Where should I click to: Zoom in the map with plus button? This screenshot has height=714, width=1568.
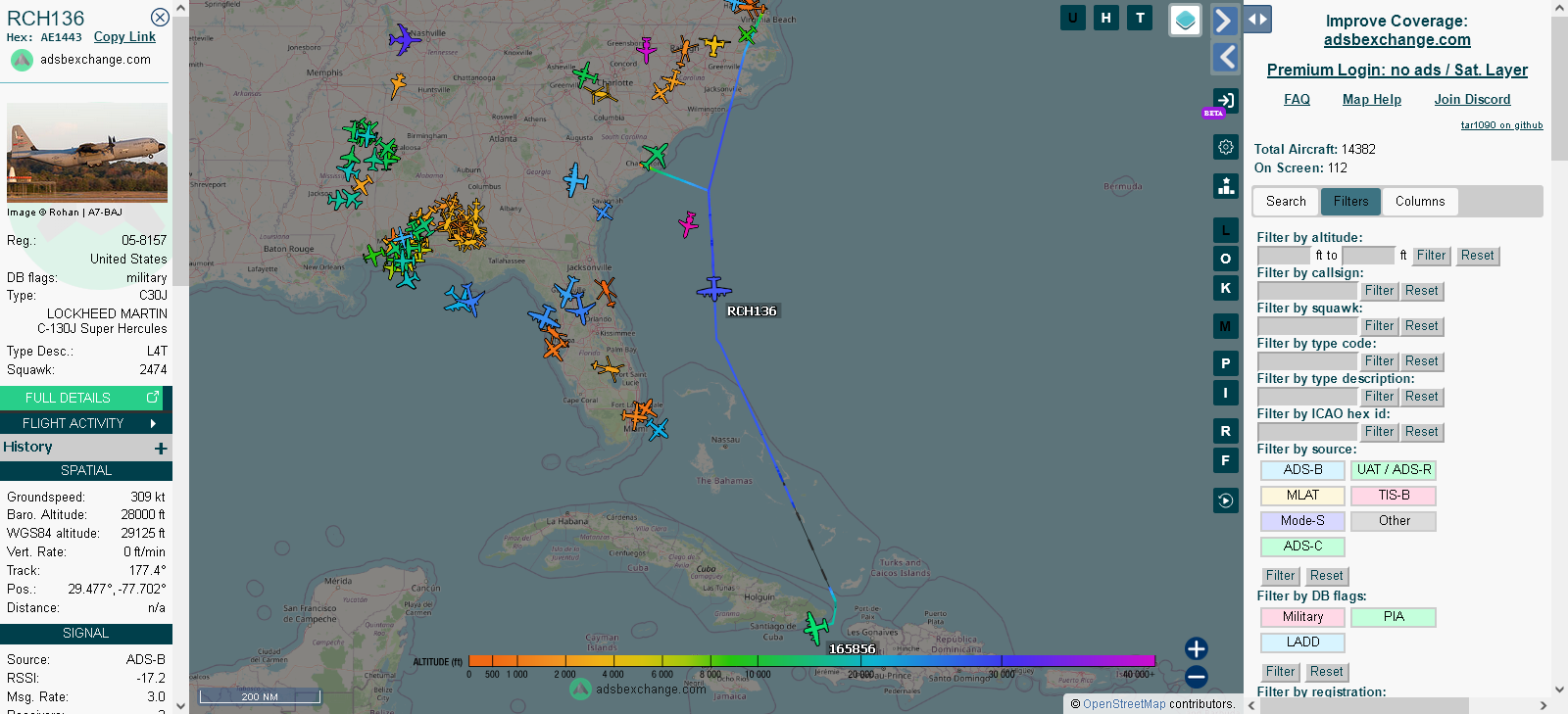coord(1196,648)
